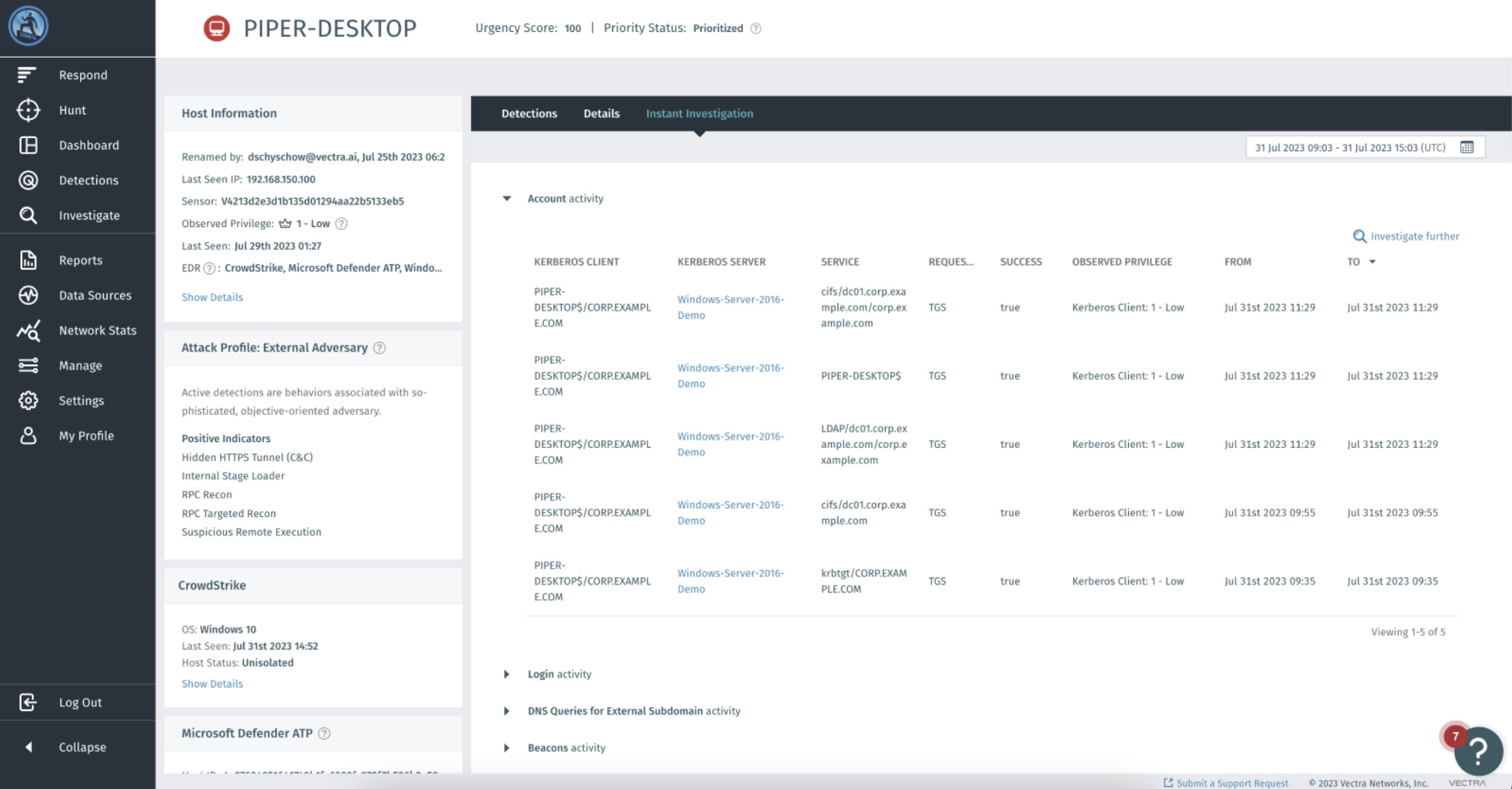Collapse the Account activity section
1512x789 pixels.
[507, 198]
